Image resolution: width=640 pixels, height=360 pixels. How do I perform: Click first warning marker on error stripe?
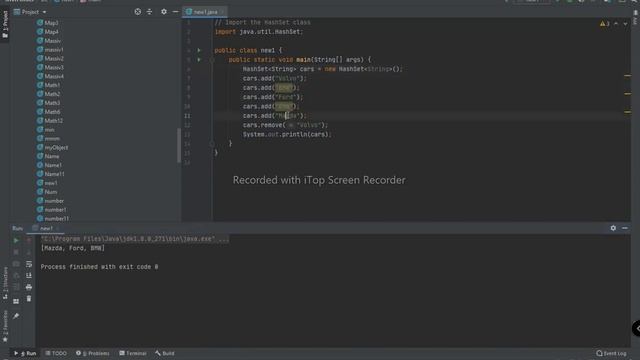(627, 76)
